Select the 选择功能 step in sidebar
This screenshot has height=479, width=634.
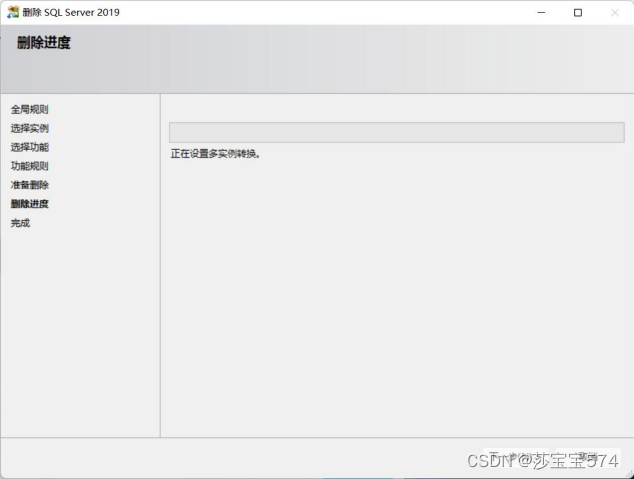(30, 147)
